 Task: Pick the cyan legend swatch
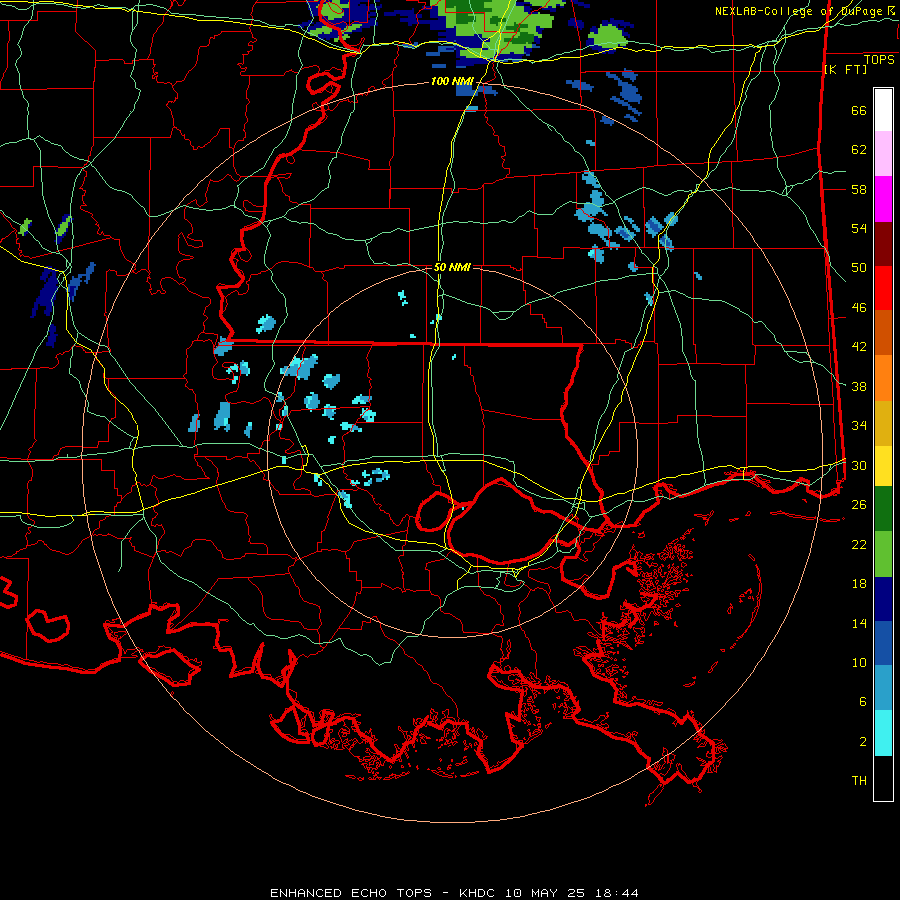[883, 733]
